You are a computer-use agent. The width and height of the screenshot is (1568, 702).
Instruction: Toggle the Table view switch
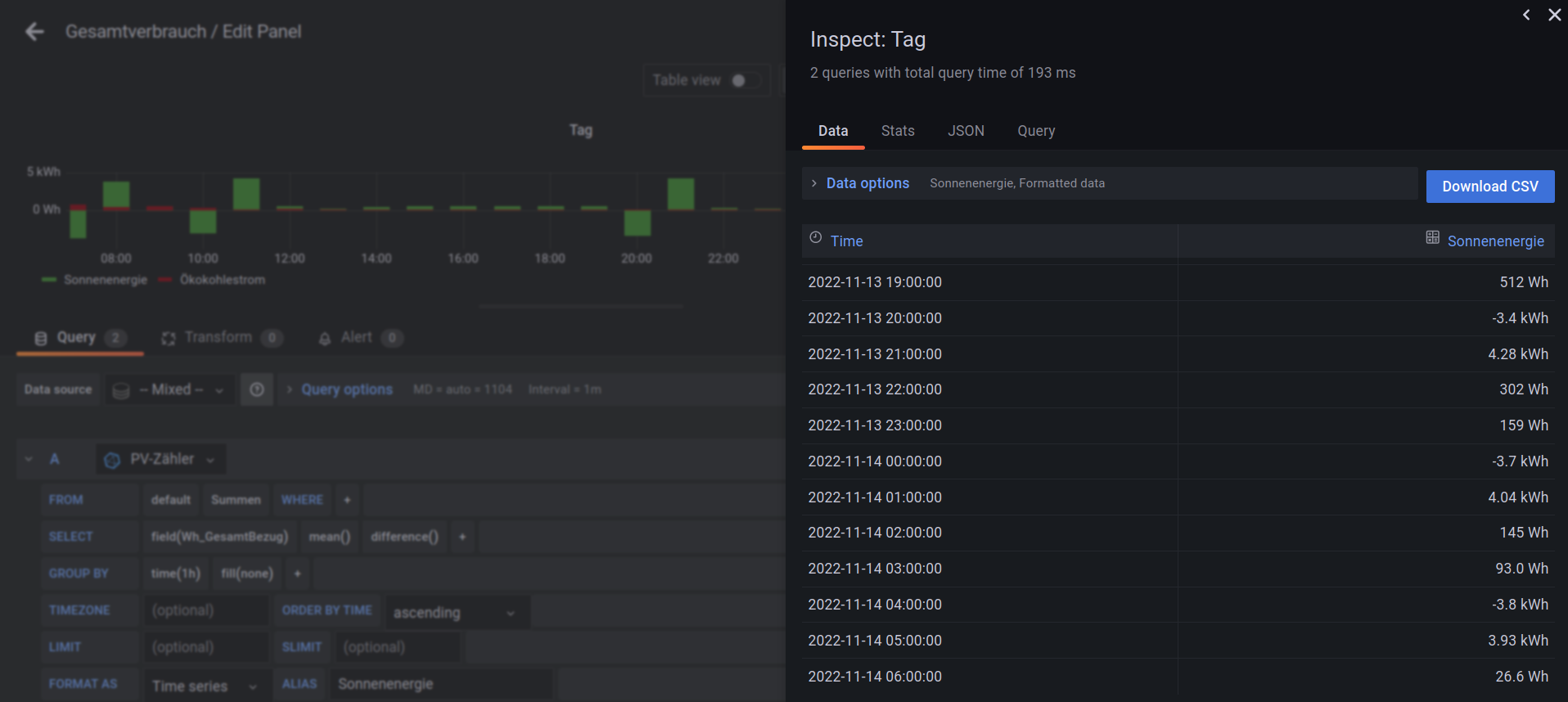click(x=744, y=80)
